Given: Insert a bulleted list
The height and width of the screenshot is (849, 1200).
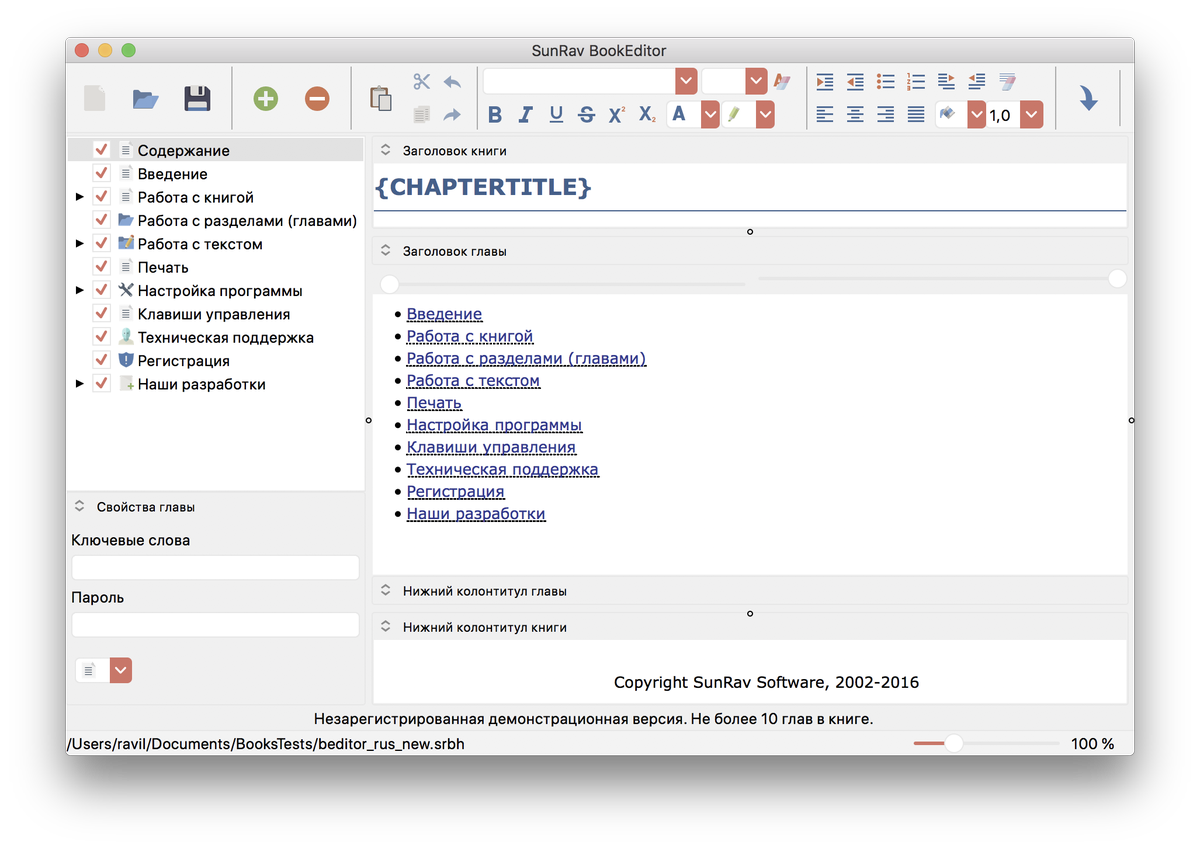Looking at the screenshot, I should (x=885, y=81).
